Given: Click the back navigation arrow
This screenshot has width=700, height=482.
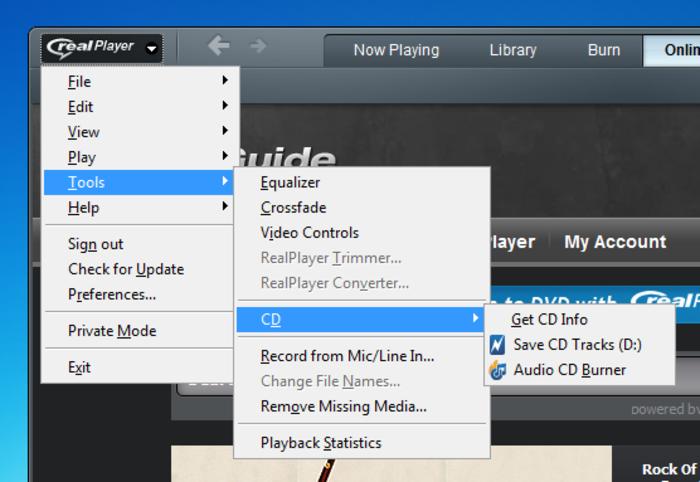Looking at the screenshot, I should coord(219,46).
